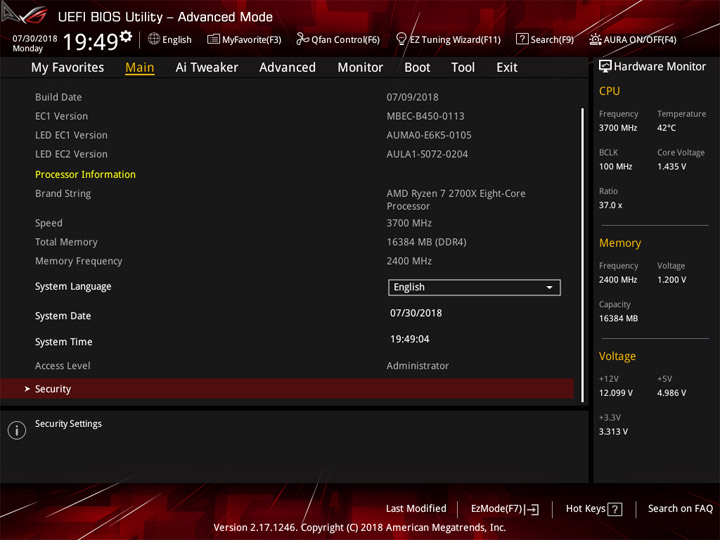Click Brand String AMD Ryzen 7 value
Screen dimensions: 720x540
[x=456, y=200]
